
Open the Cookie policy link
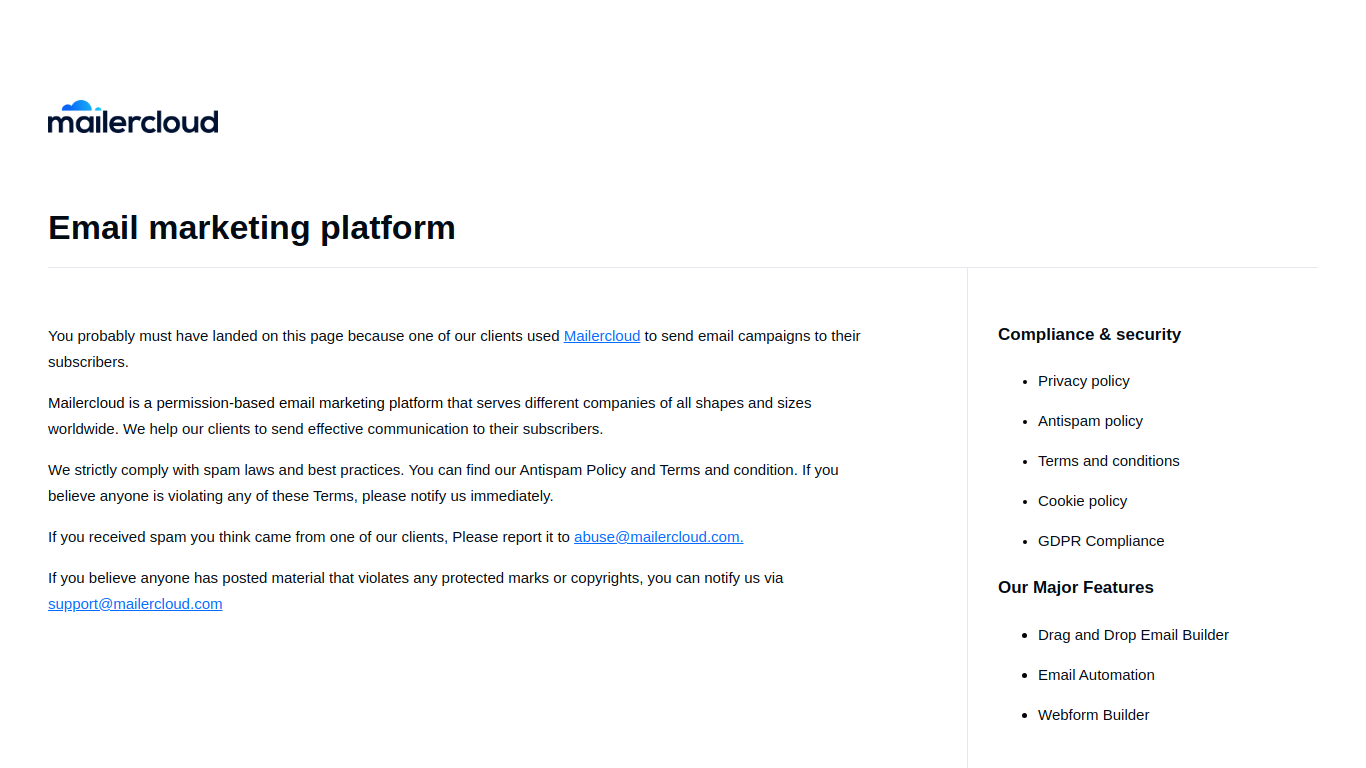1082,501
